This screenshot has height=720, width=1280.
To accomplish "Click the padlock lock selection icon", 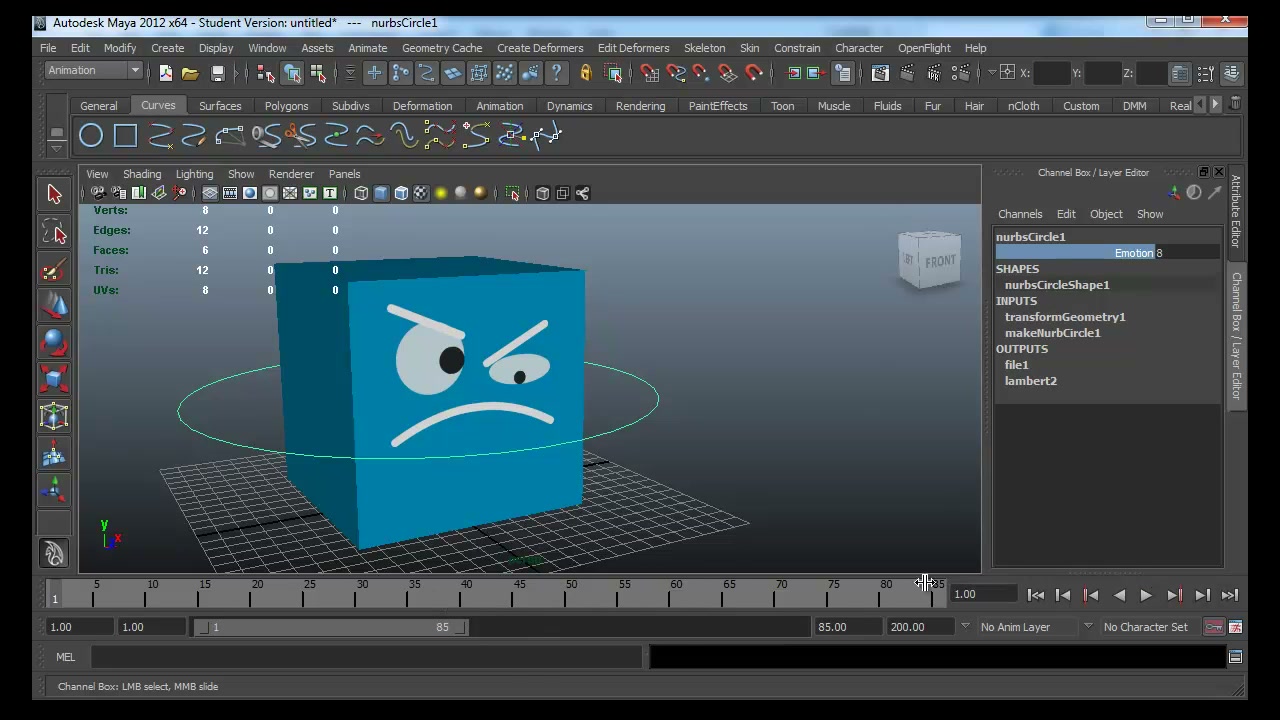I will (586, 73).
